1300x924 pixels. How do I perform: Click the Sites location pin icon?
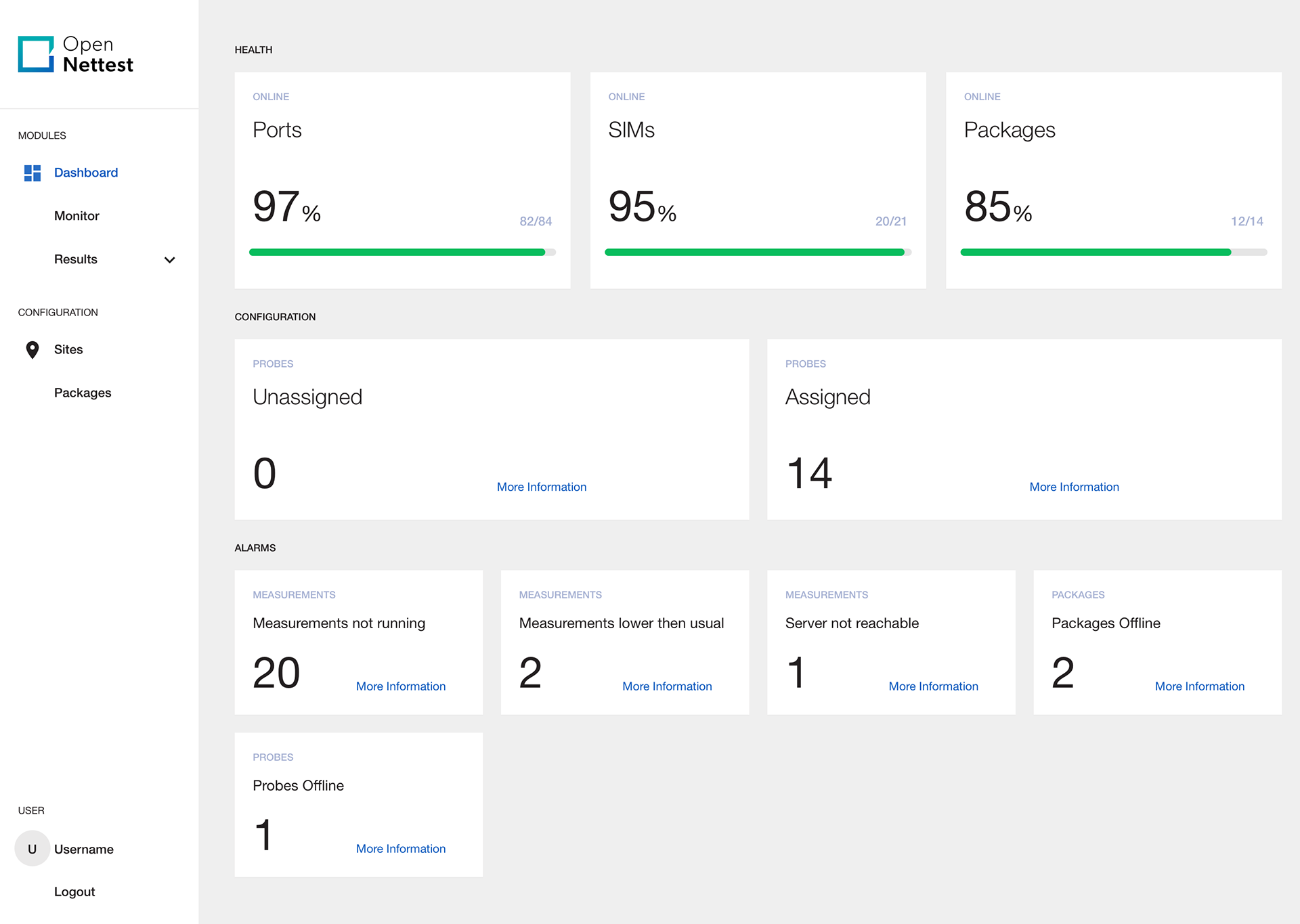pyautogui.click(x=32, y=349)
